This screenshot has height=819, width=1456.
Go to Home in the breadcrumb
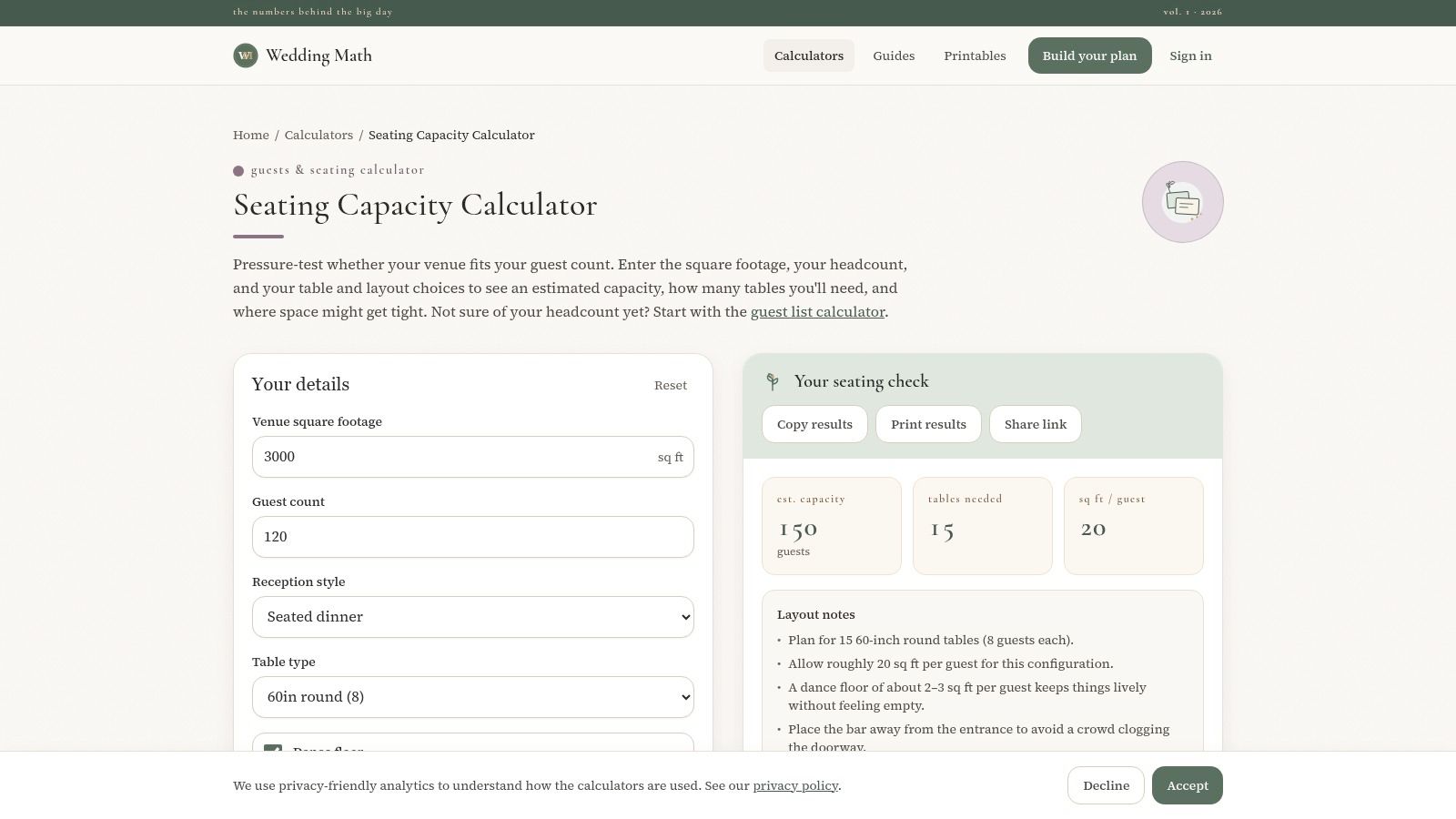point(251,135)
